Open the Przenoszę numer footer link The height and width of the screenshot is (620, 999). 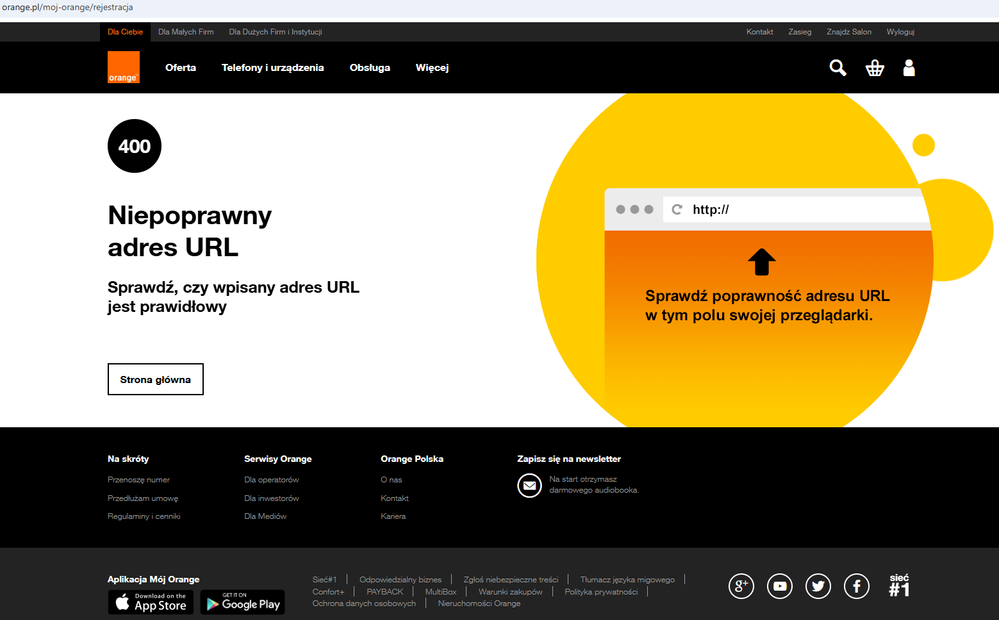tap(139, 480)
